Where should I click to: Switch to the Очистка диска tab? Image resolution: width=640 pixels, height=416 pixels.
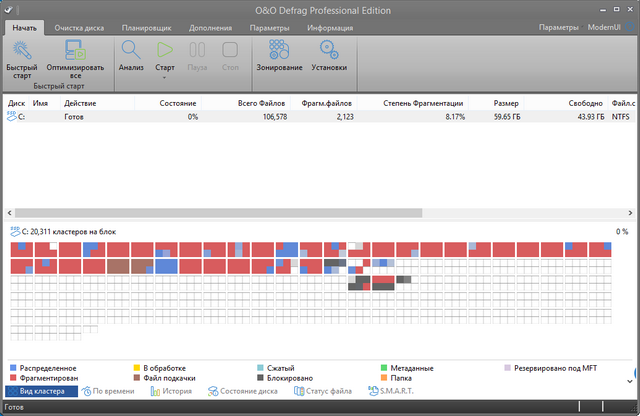coord(81,28)
